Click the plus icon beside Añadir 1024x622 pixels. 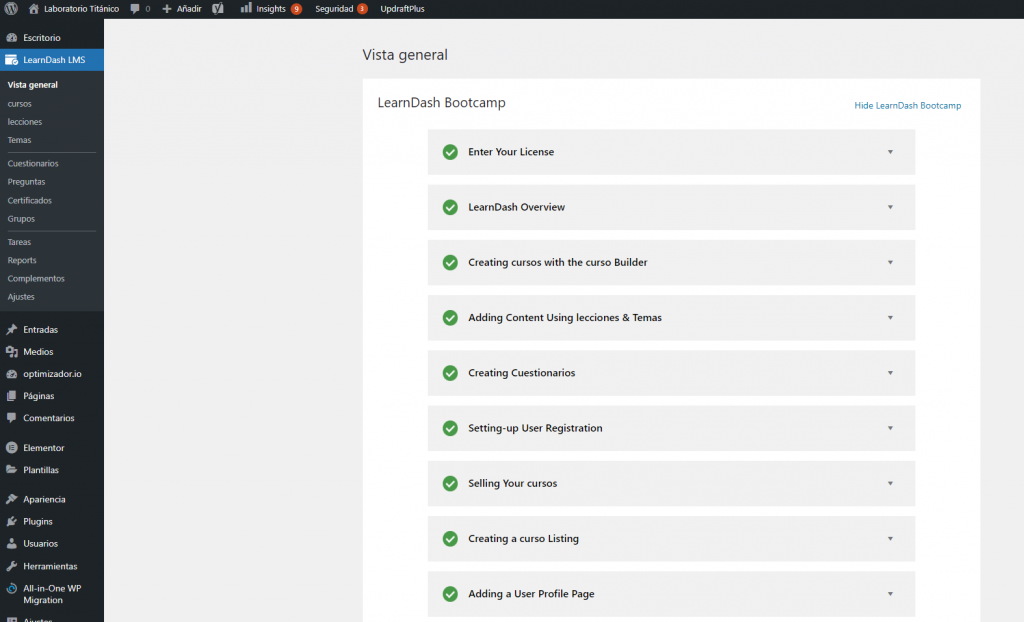[167, 8]
